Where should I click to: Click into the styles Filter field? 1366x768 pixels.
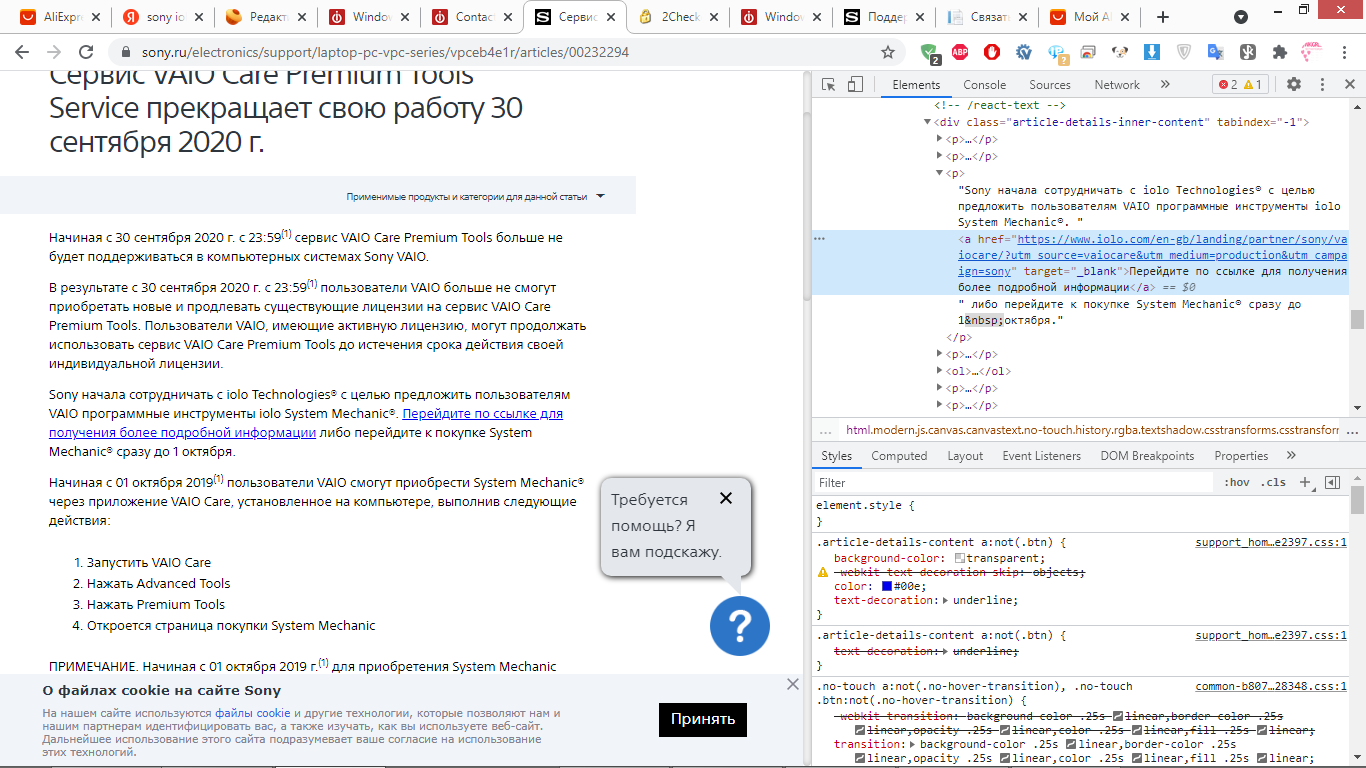click(x=1012, y=482)
